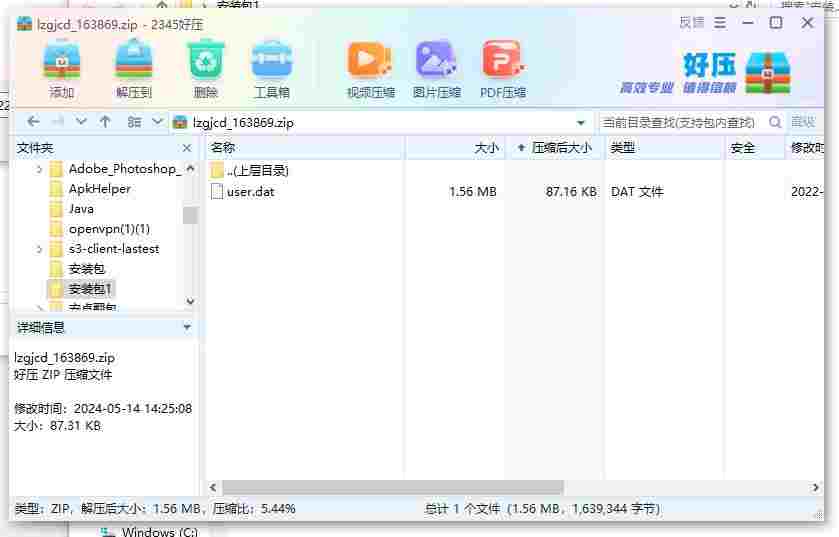Viewport: 839px width, 537px height.
Task: Sort by 安全 column header
Action: (755, 148)
